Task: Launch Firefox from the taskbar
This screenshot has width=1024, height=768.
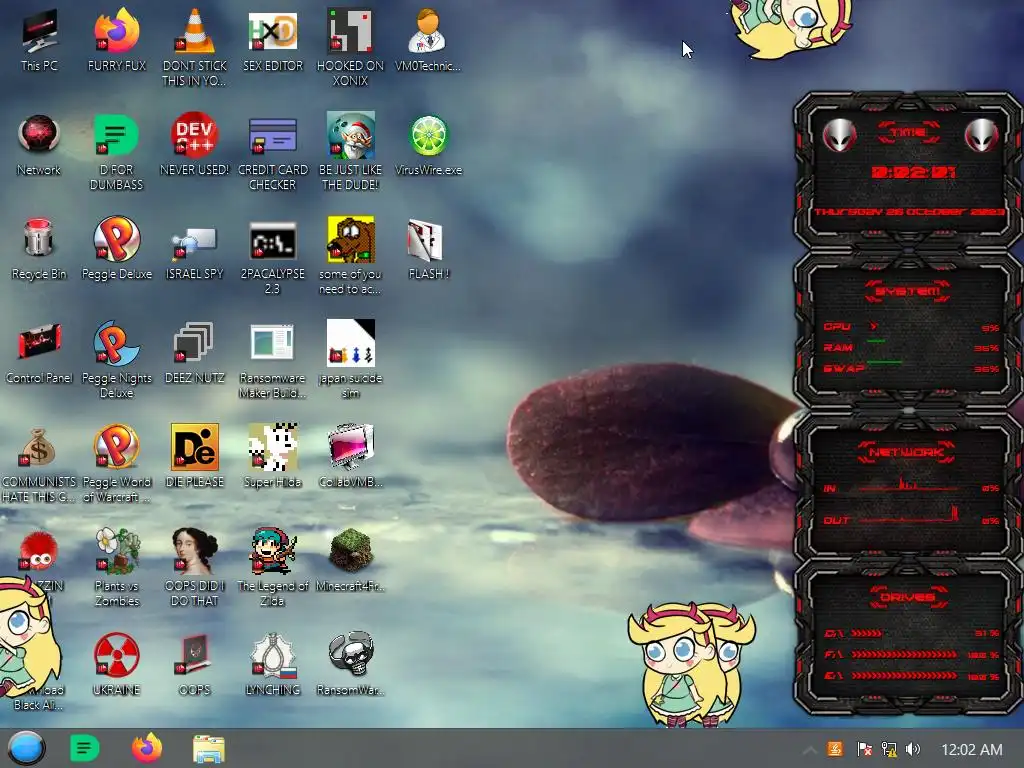Action: click(146, 748)
